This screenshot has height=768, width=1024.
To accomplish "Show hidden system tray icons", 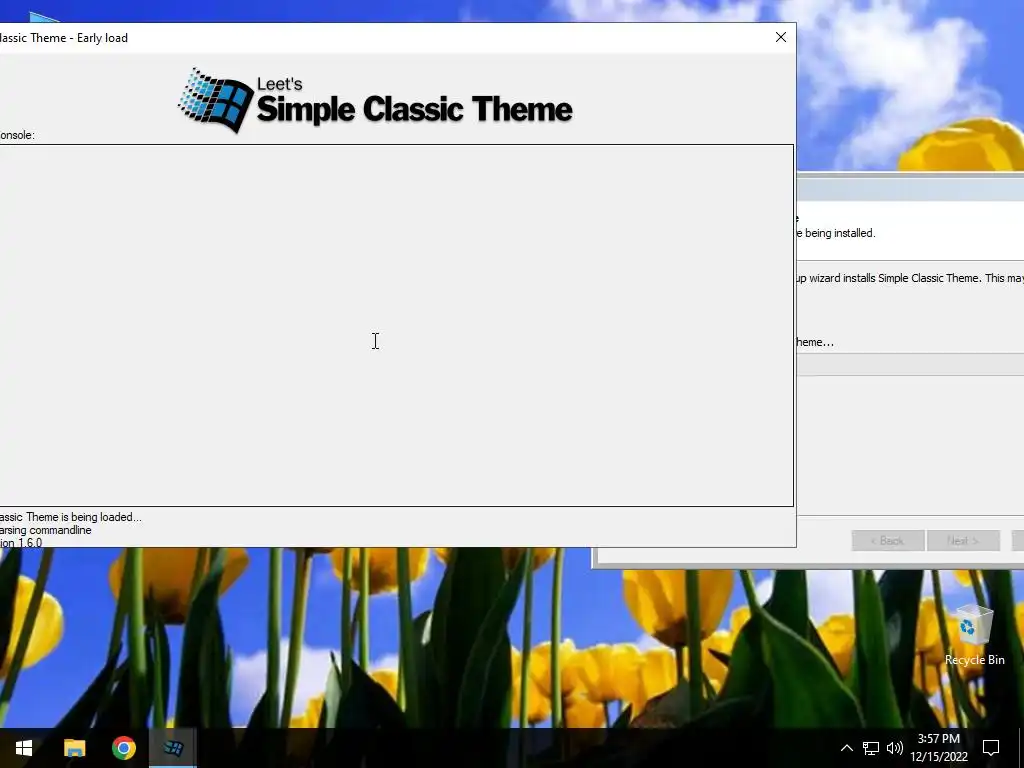I will (x=846, y=748).
